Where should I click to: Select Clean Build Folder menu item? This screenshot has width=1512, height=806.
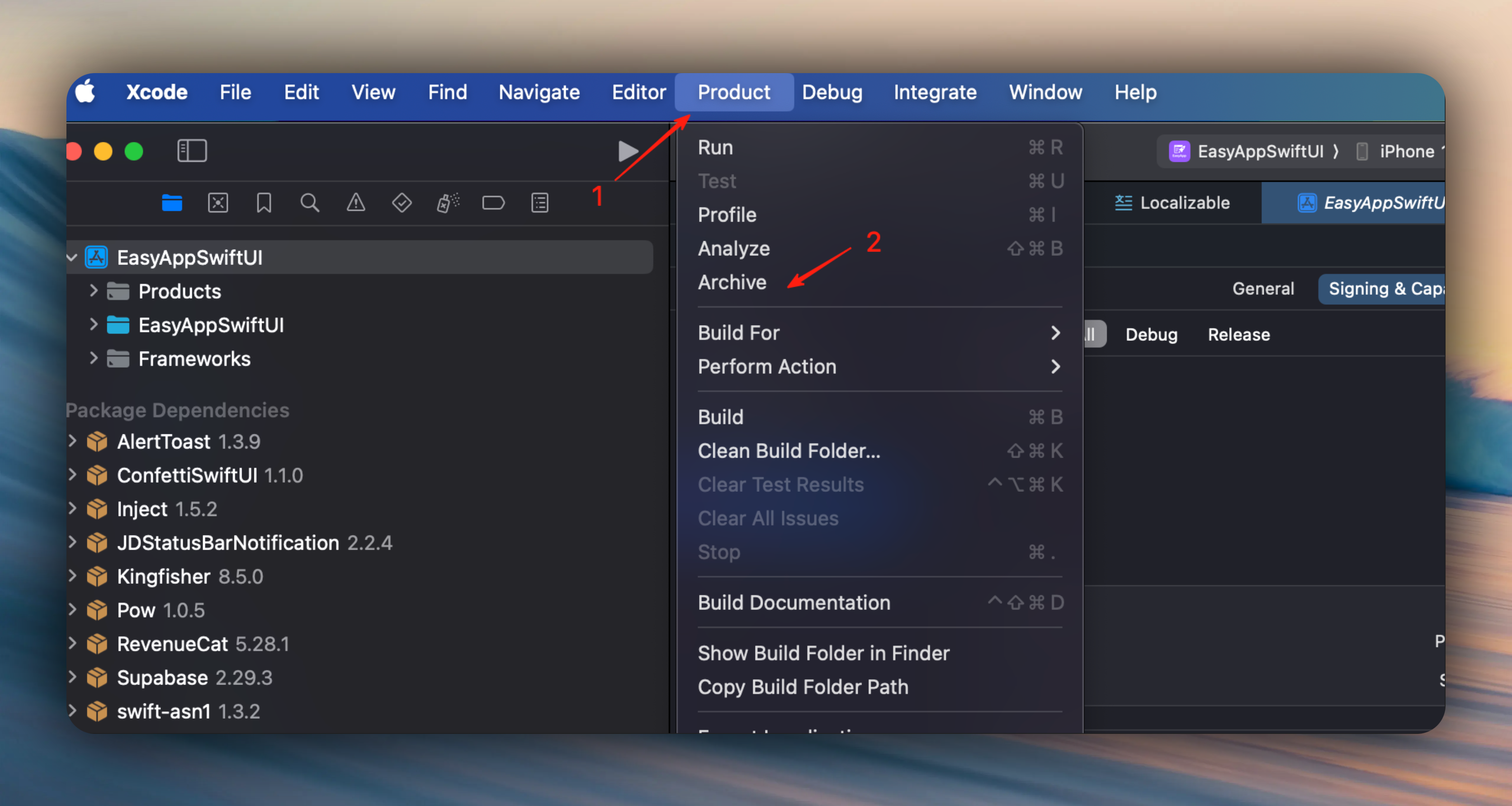click(x=788, y=451)
